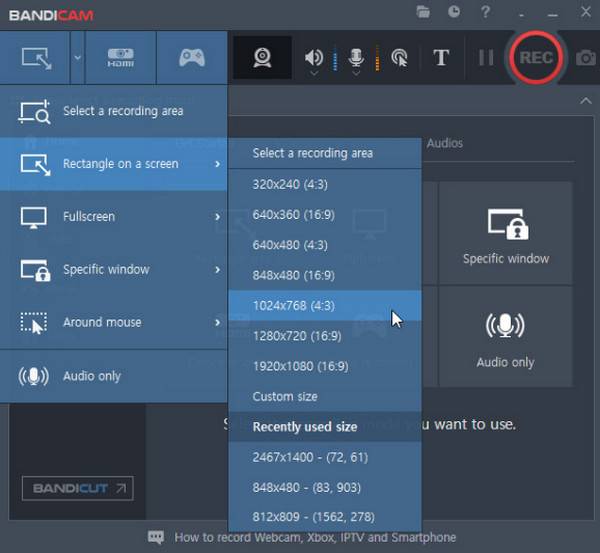600x553 pixels.
Task: Minimize the Bandicam window
Action: pyautogui.click(x=552, y=15)
